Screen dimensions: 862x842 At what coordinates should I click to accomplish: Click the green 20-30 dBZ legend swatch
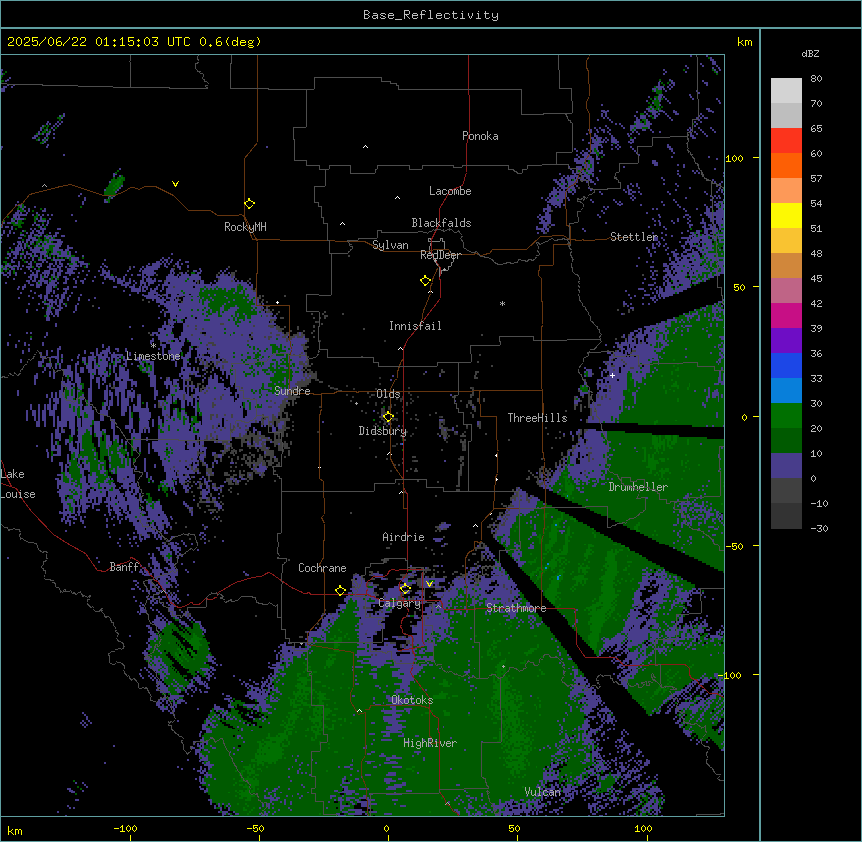click(786, 416)
